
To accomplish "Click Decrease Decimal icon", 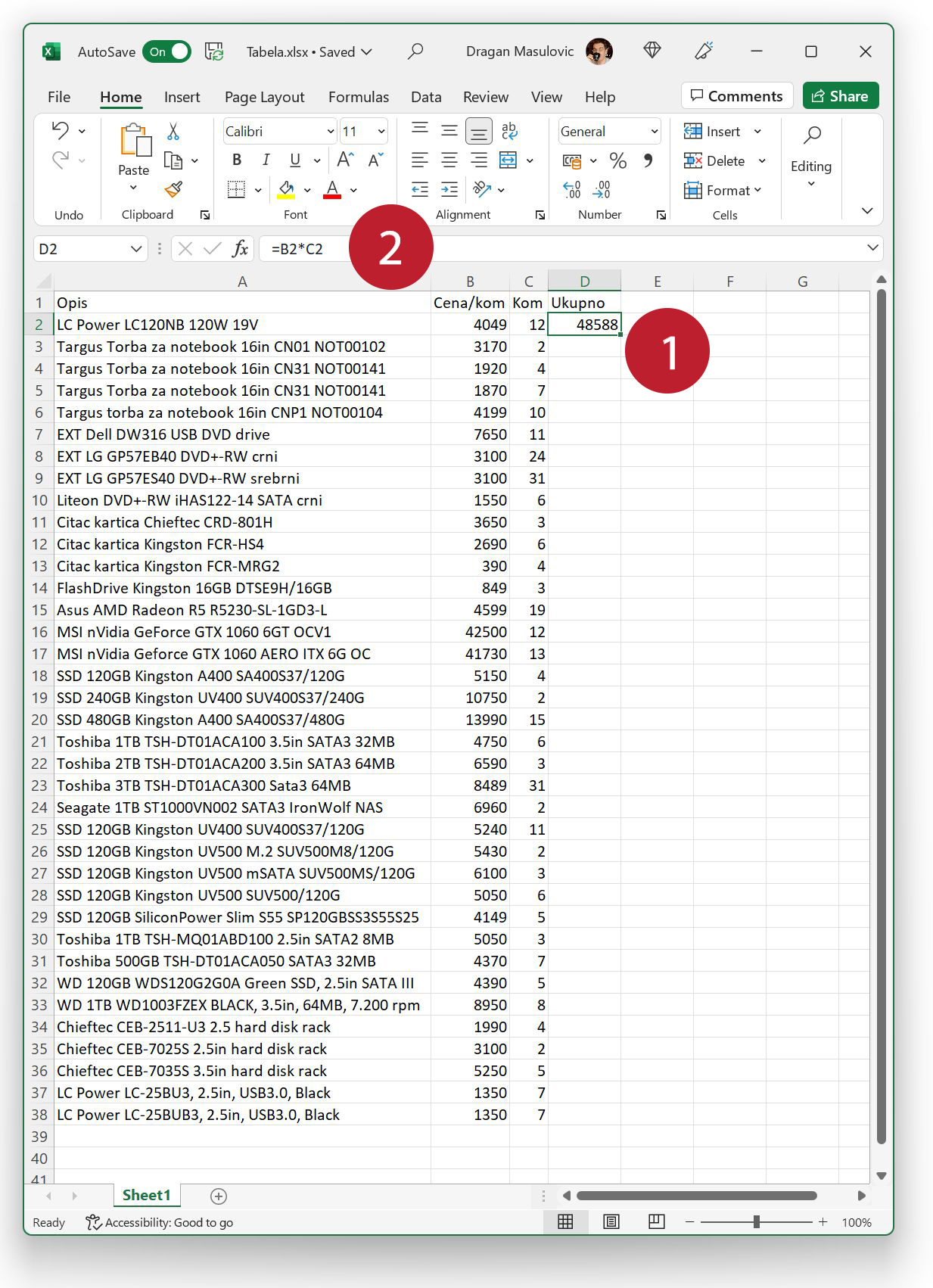I will coord(602,189).
